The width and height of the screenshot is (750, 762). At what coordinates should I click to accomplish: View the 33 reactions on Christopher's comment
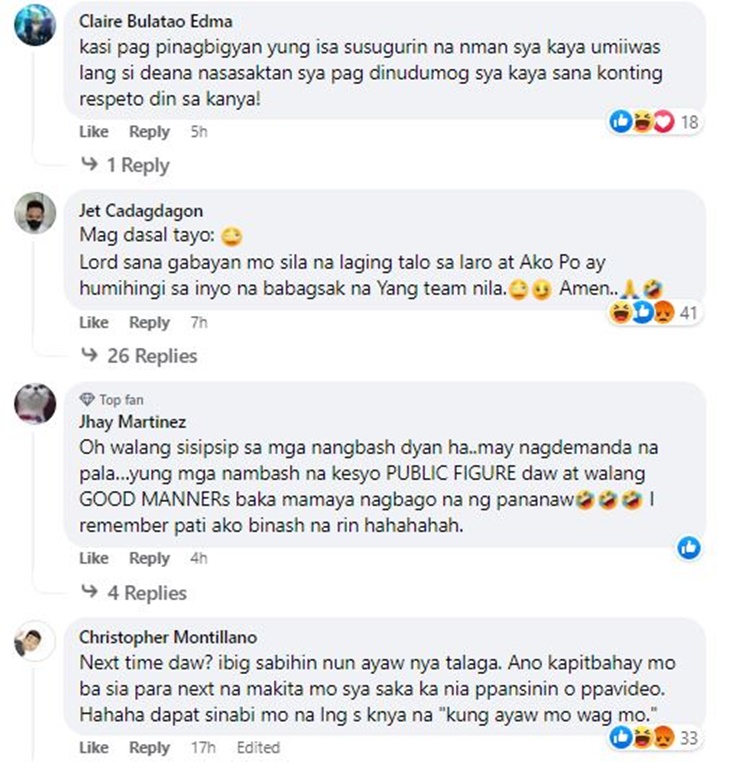[654, 738]
